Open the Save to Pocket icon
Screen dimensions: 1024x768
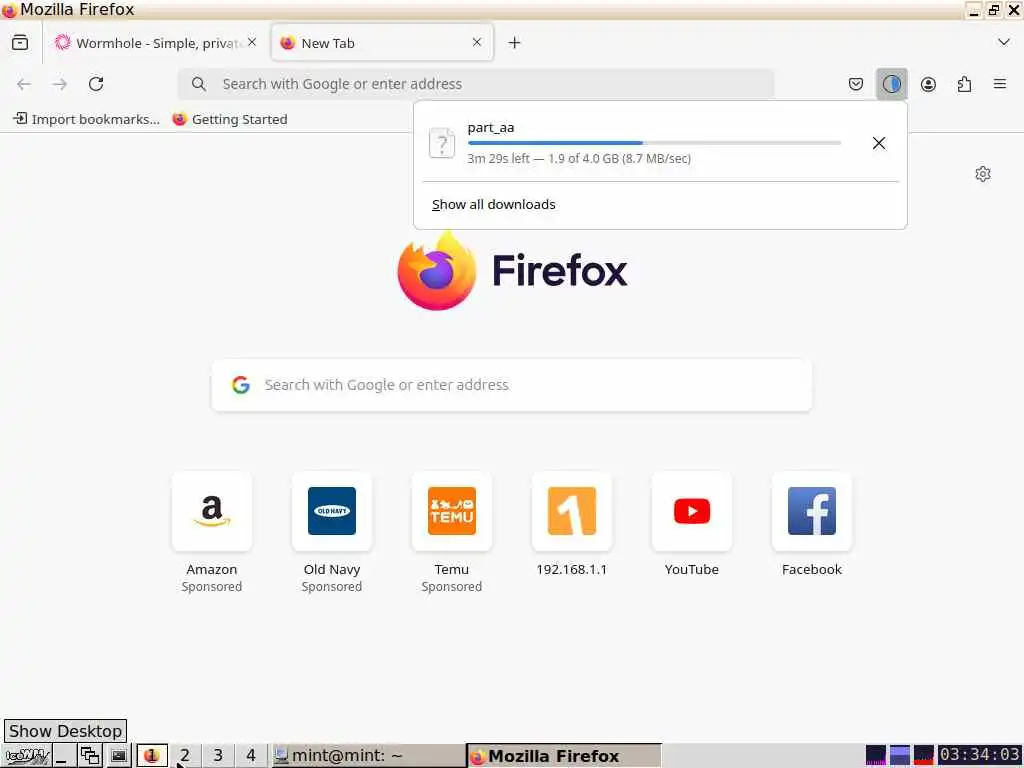(856, 84)
